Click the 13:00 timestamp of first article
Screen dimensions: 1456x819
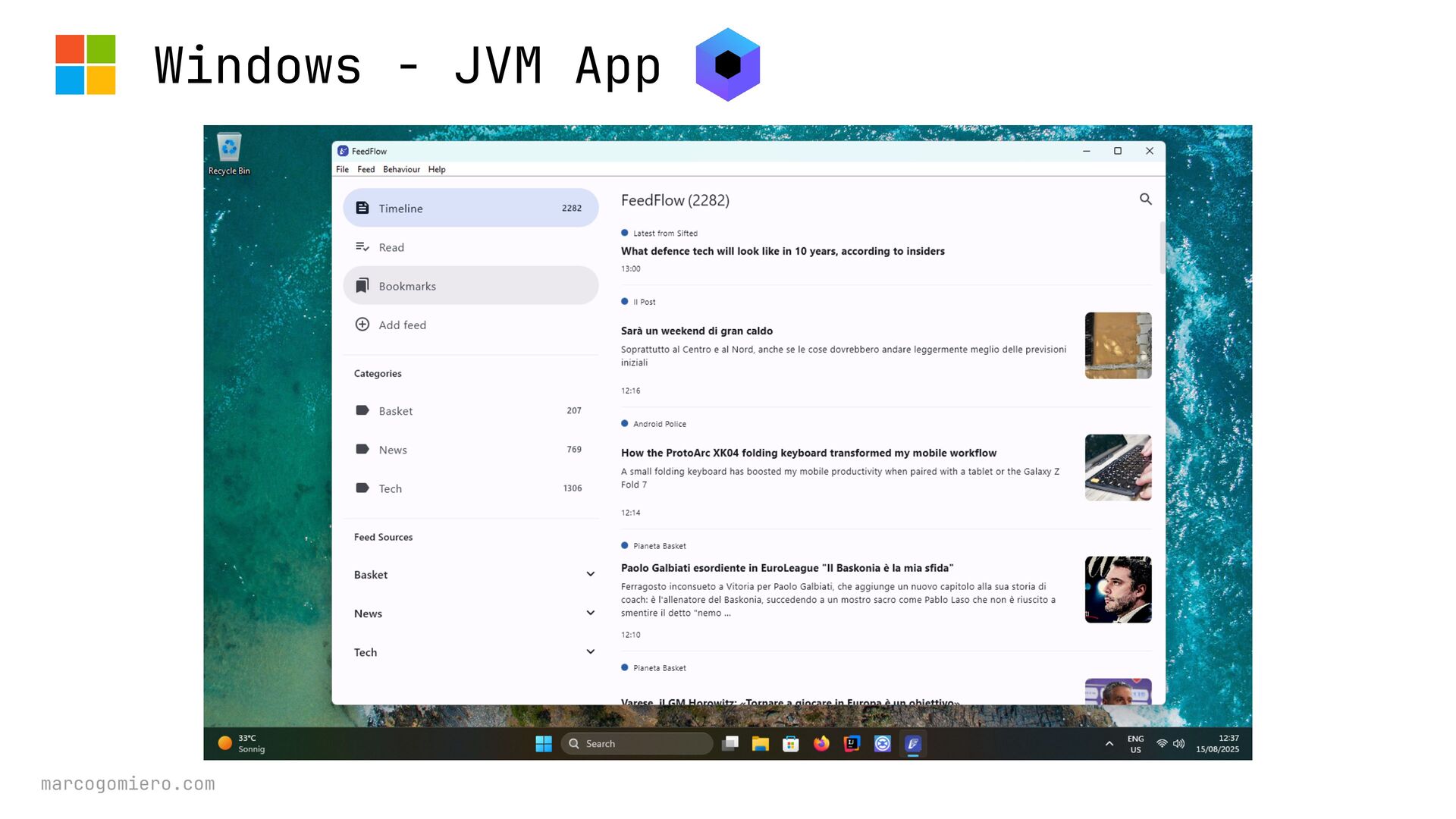pos(631,268)
